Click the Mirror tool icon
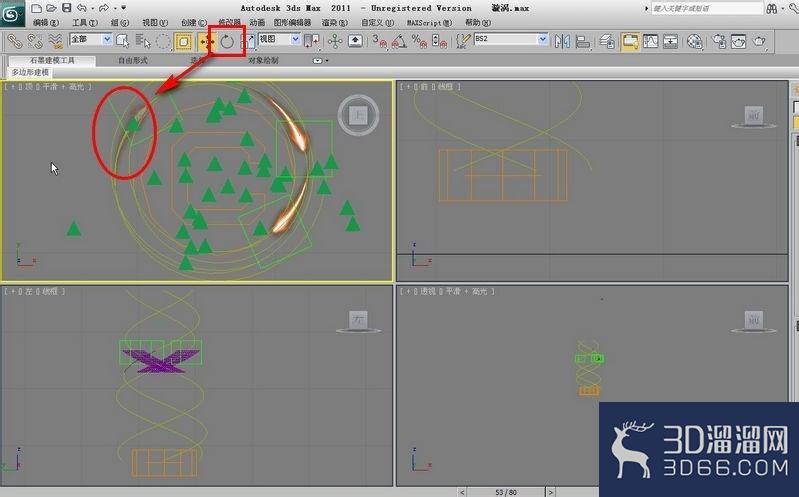The width and height of the screenshot is (799, 497). tap(562, 41)
